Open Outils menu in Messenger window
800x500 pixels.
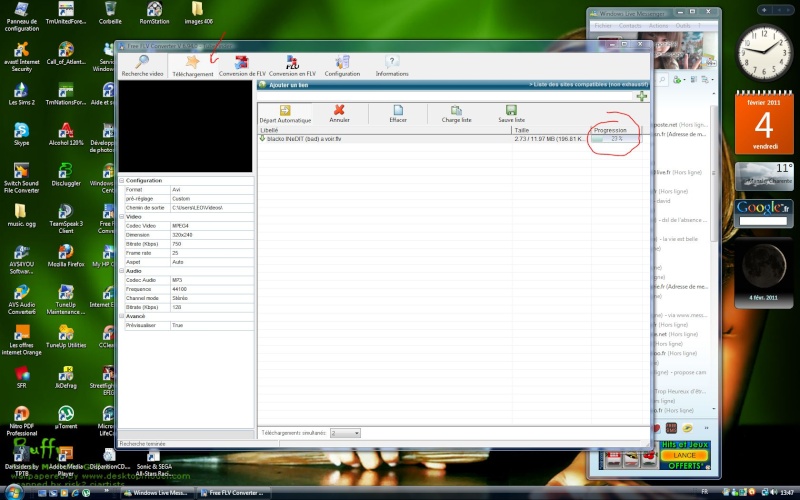click(683, 26)
